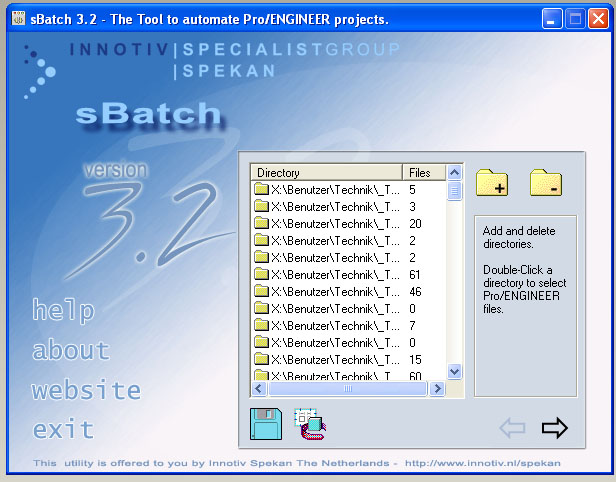Click the horizontal scrollbar thumb
This screenshot has width=616, height=482.
348,389
